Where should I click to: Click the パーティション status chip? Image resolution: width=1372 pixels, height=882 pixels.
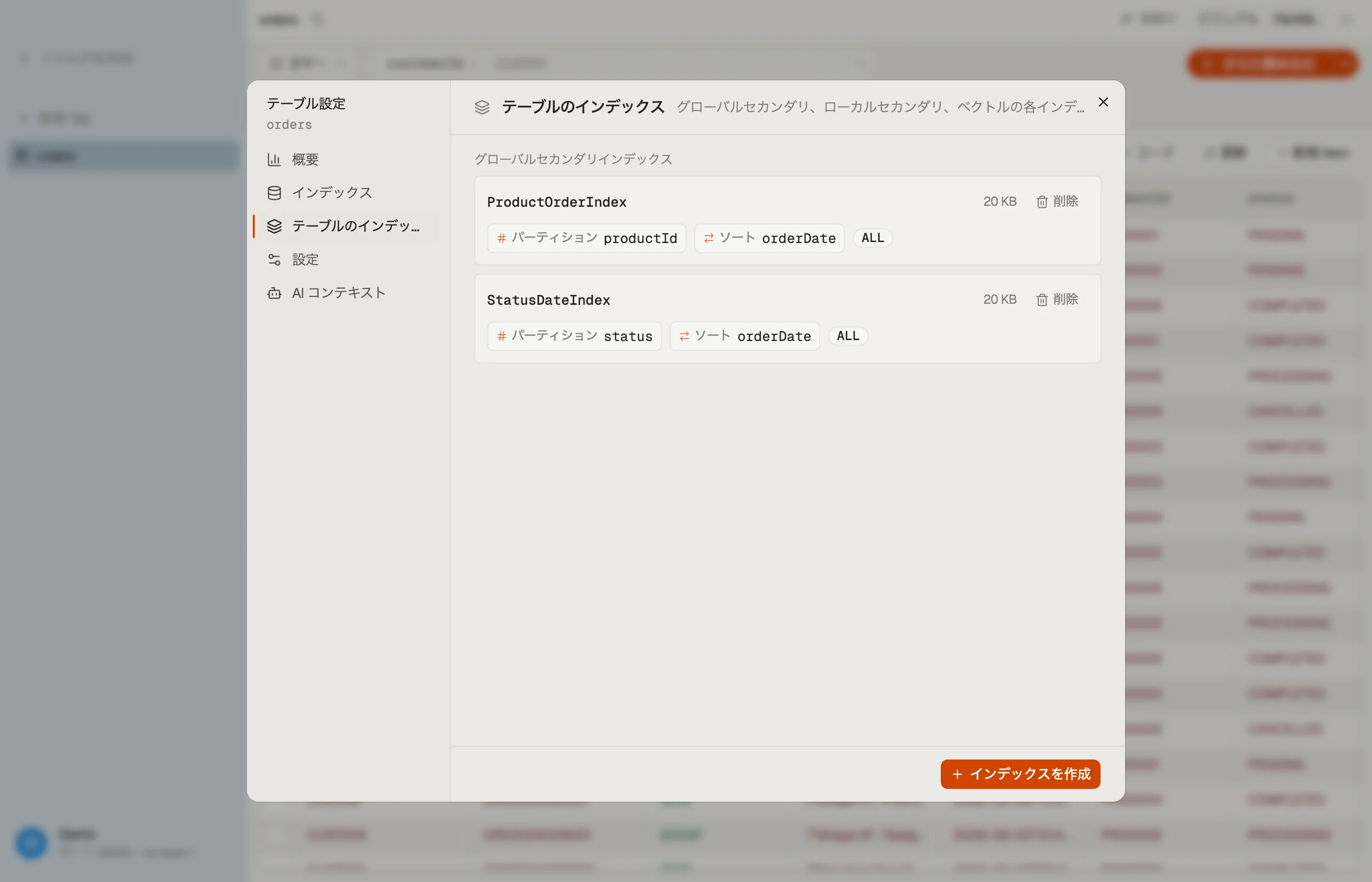(x=574, y=336)
